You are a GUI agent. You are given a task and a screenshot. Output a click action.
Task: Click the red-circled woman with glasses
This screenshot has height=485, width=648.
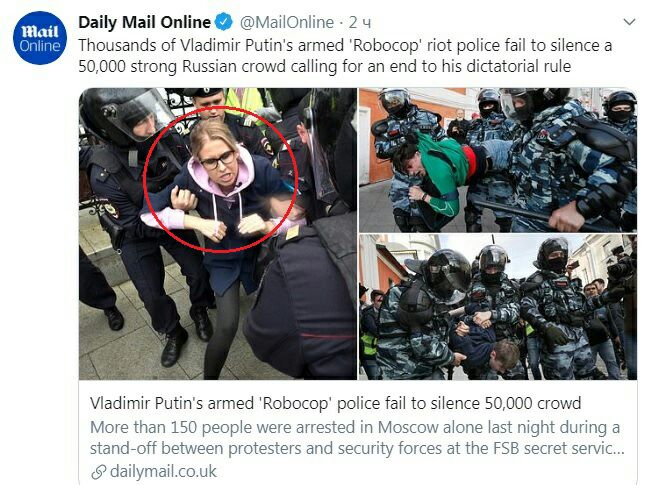point(220,179)
